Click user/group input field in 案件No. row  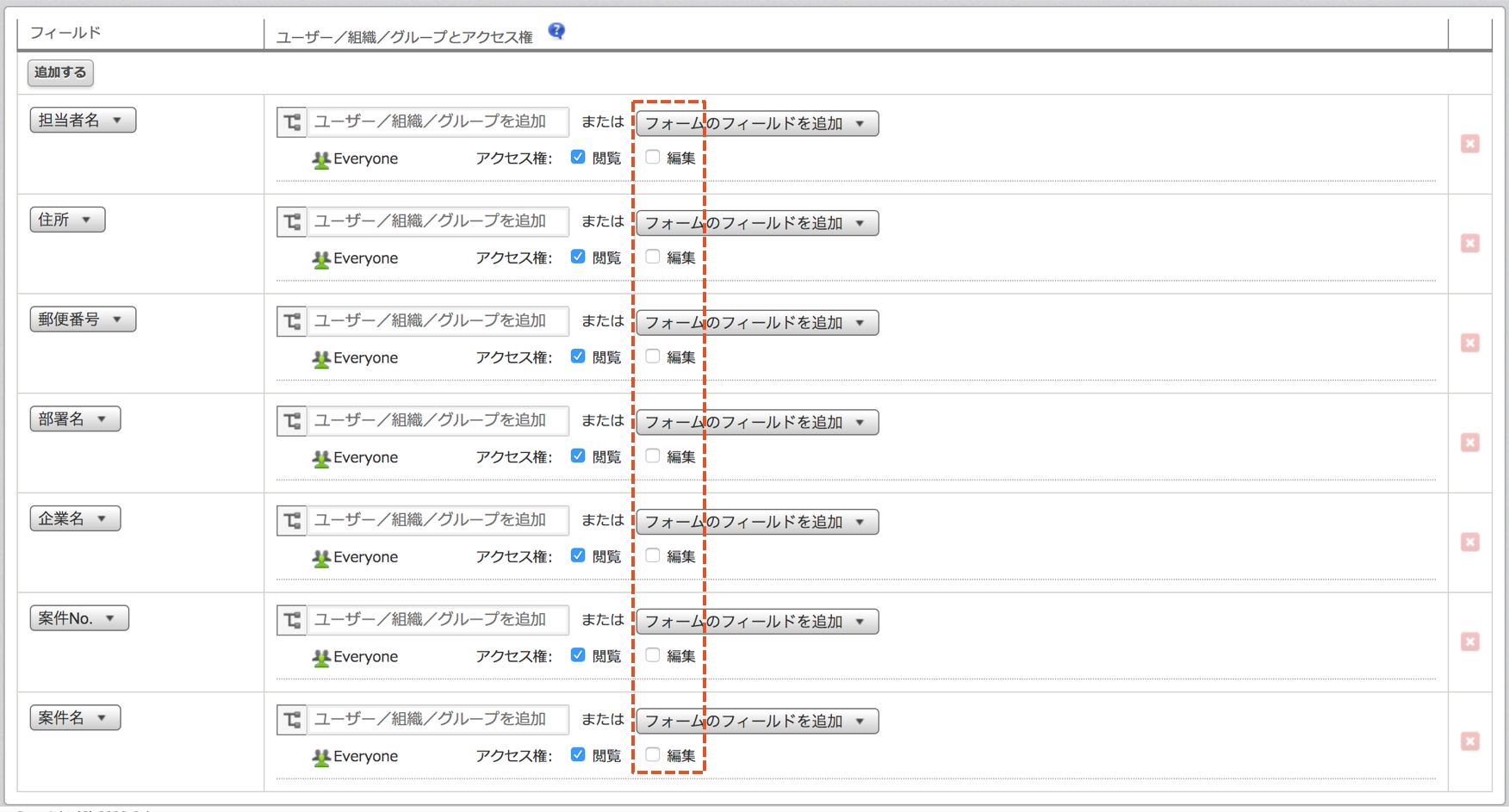tap(438, 620)
